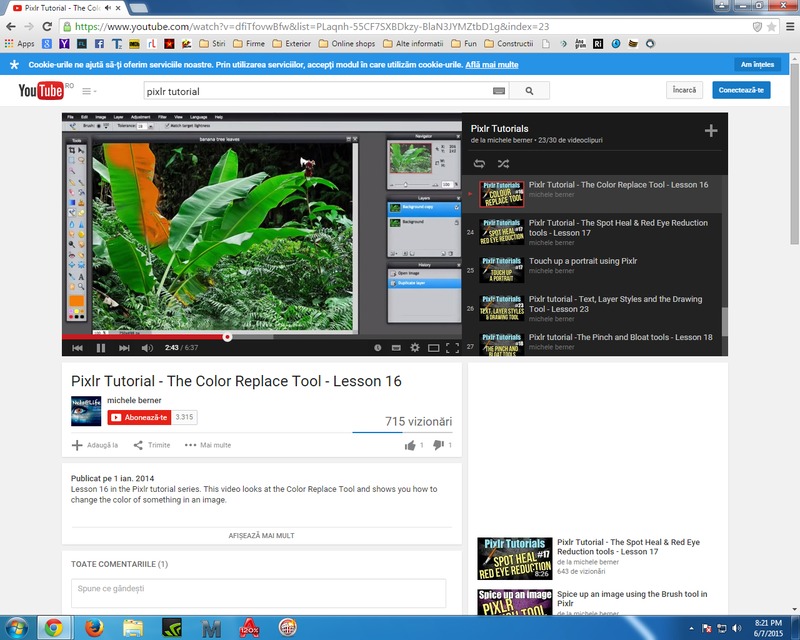Open the Apps bookmark shortcut
Image resolution: width=800 pixels, height=640 pixels.
click(19, 44)
